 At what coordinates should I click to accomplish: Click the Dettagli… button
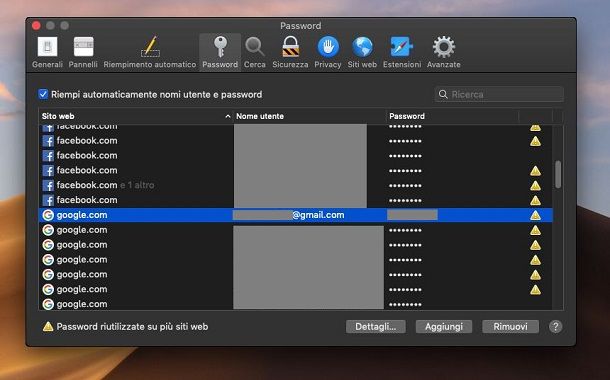click(x=375, y=327)
